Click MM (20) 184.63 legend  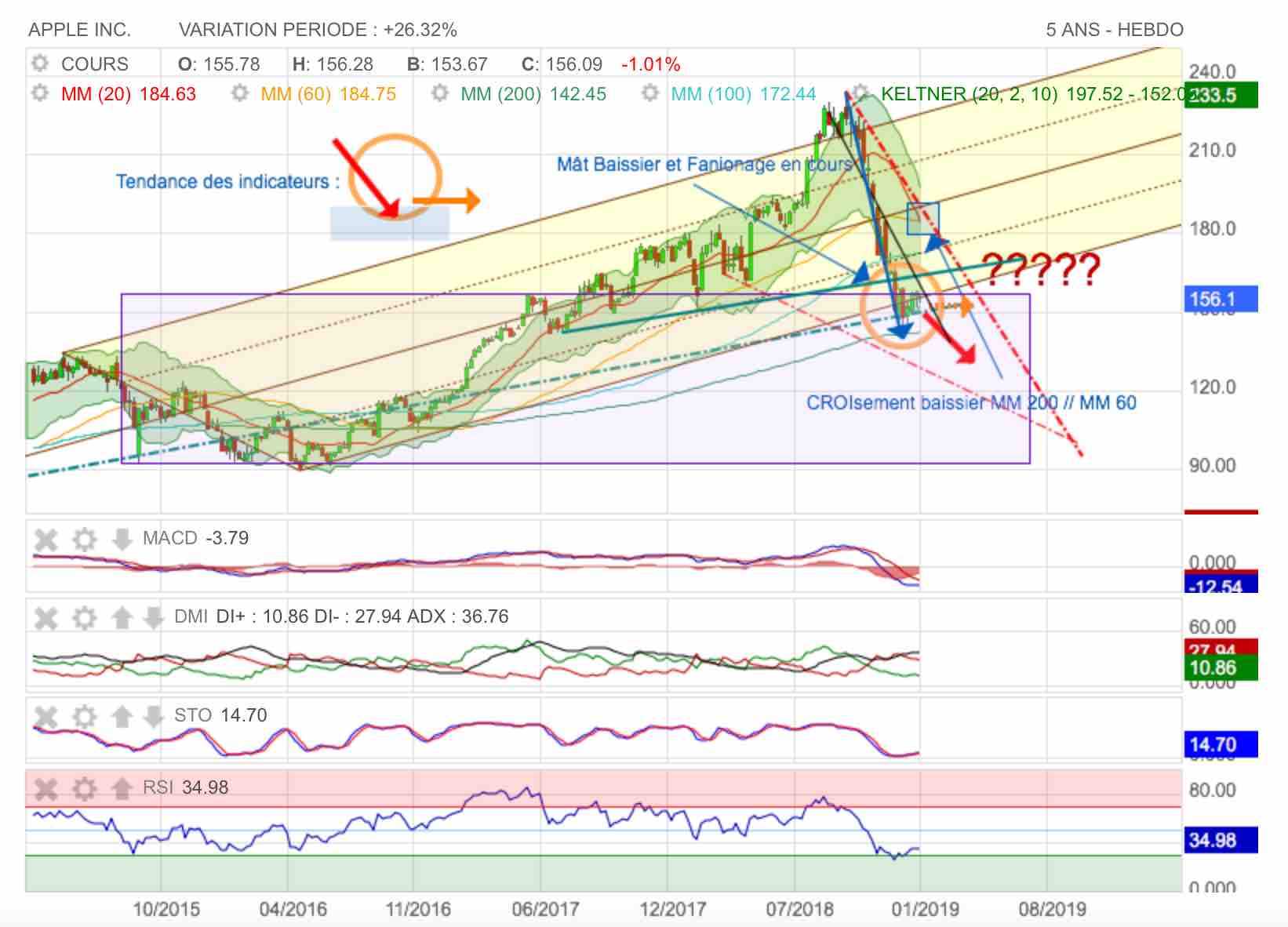point(129,93)
